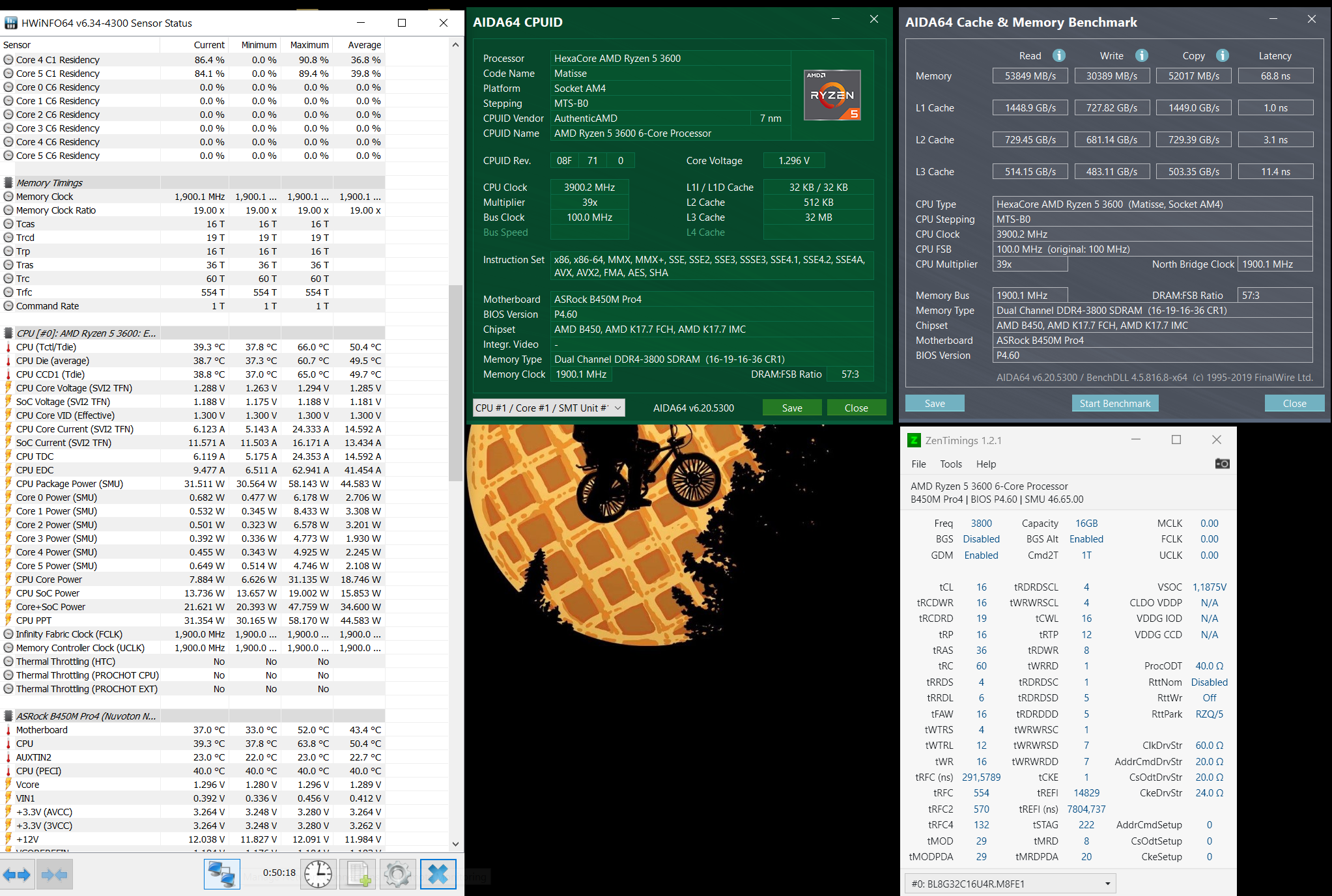Open the File menu in ZenTimings
1332x896 pixels.
[918, 464]
